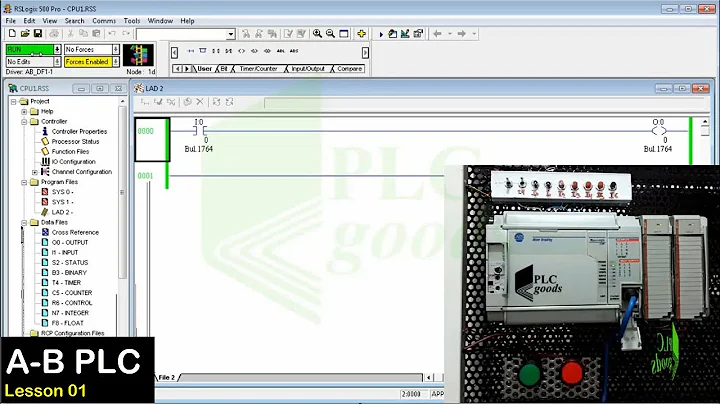The width and height of the screenshot is (720, 404).
Task: Open the O0 - OUTPUT data file
Action: click(x=70, y=242)
